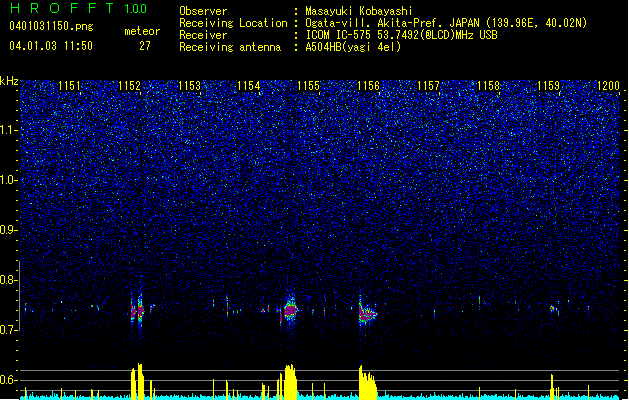
Task: Click the 1151 time marker
Action: (69, 86)
